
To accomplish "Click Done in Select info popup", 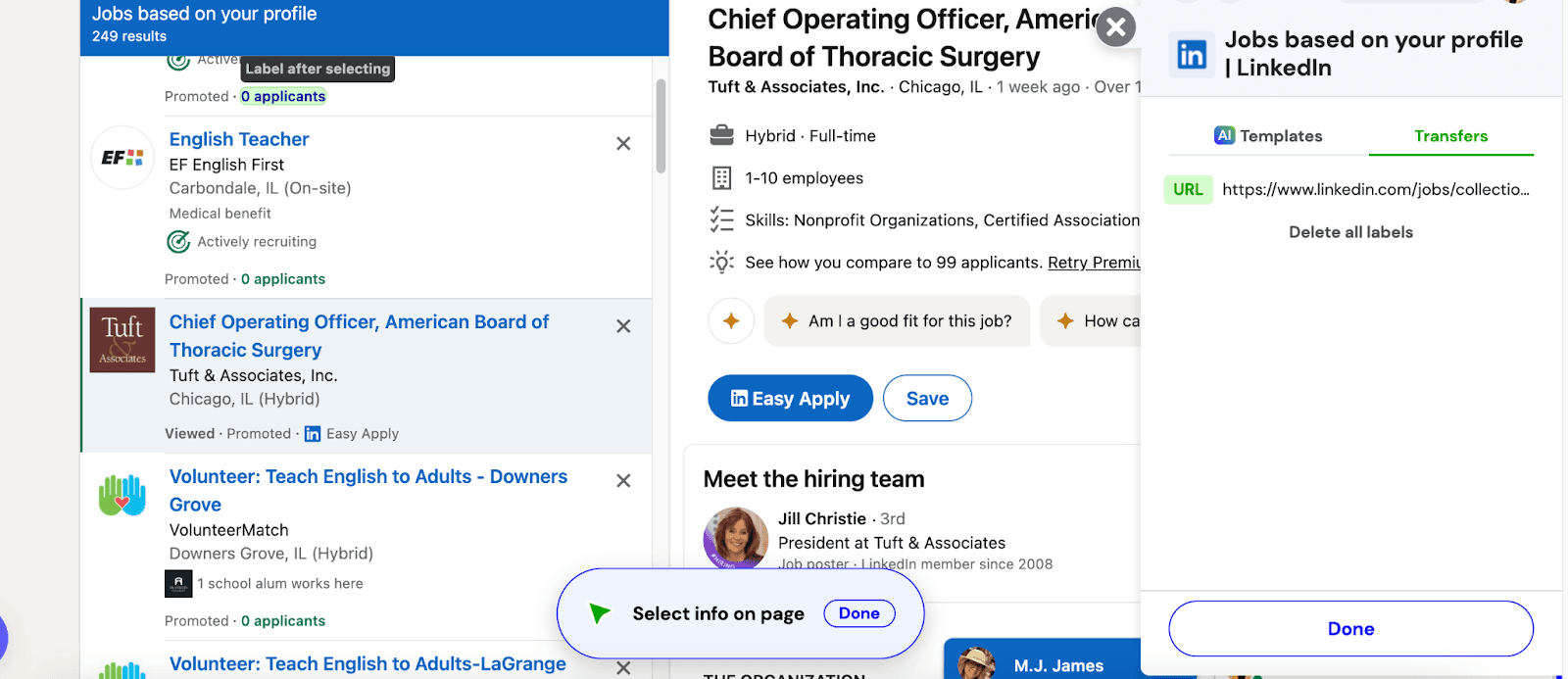I will pos(858,613).
